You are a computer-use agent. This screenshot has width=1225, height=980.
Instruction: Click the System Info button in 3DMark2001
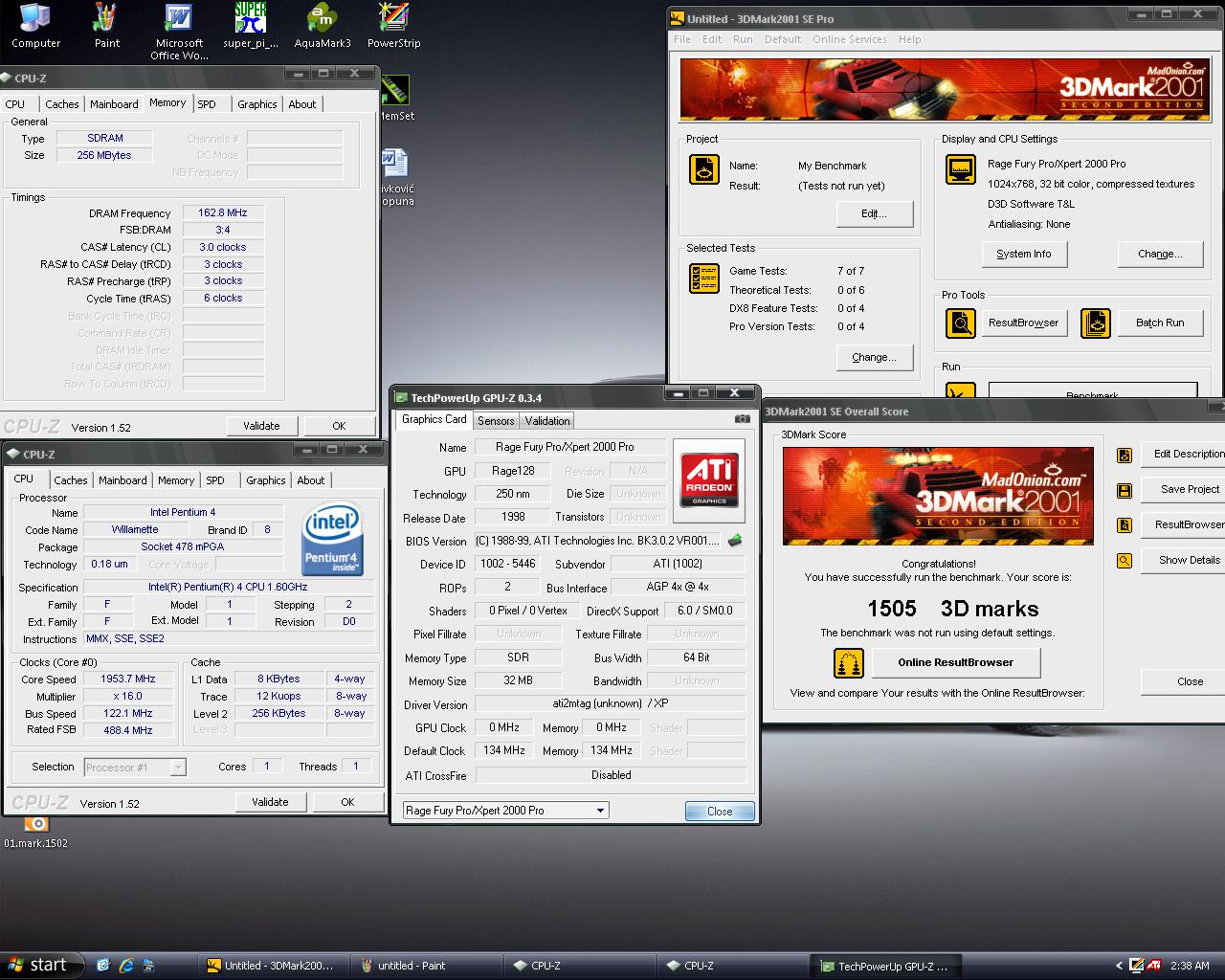[1023, 254]
